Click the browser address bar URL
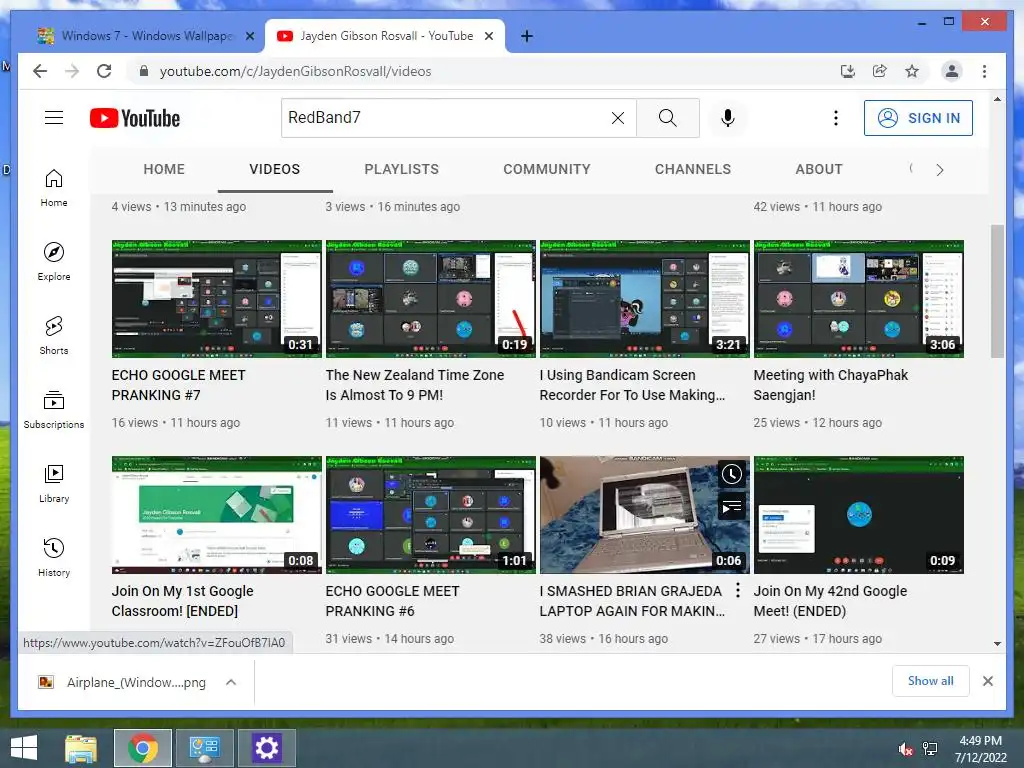 click(295, 71)
